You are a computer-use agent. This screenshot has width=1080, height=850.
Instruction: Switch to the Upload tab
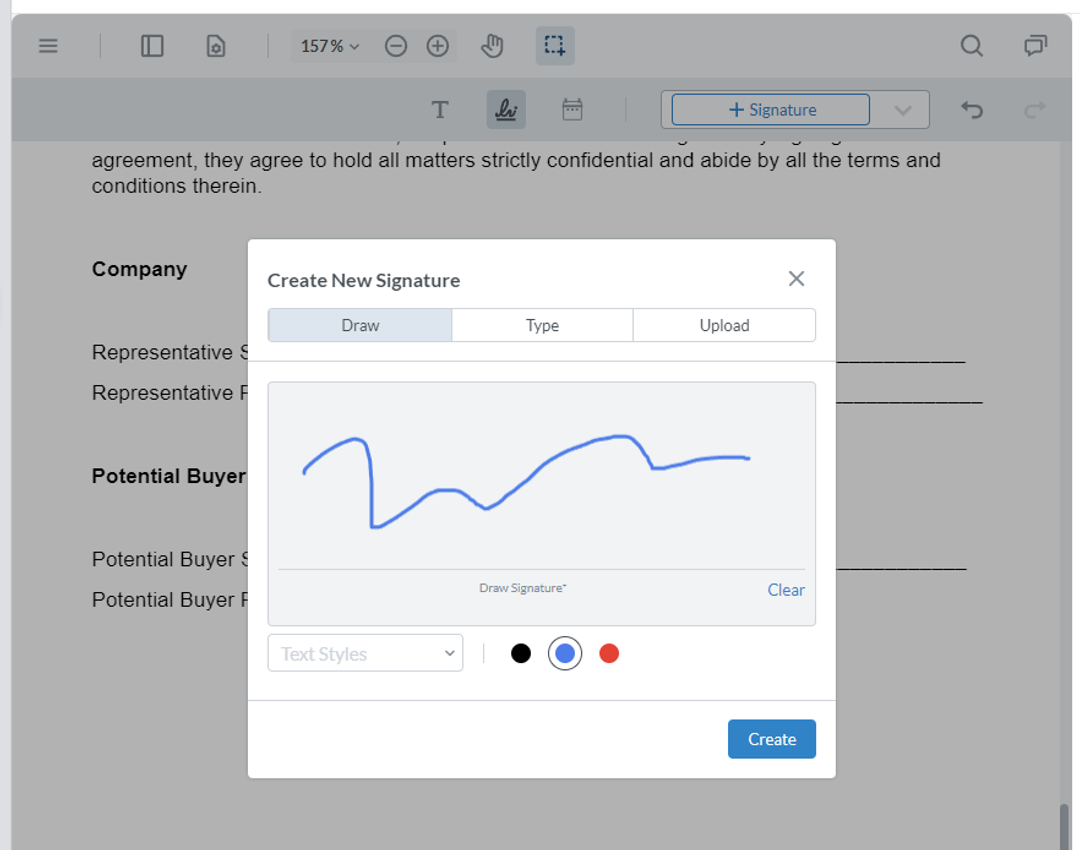724,325
